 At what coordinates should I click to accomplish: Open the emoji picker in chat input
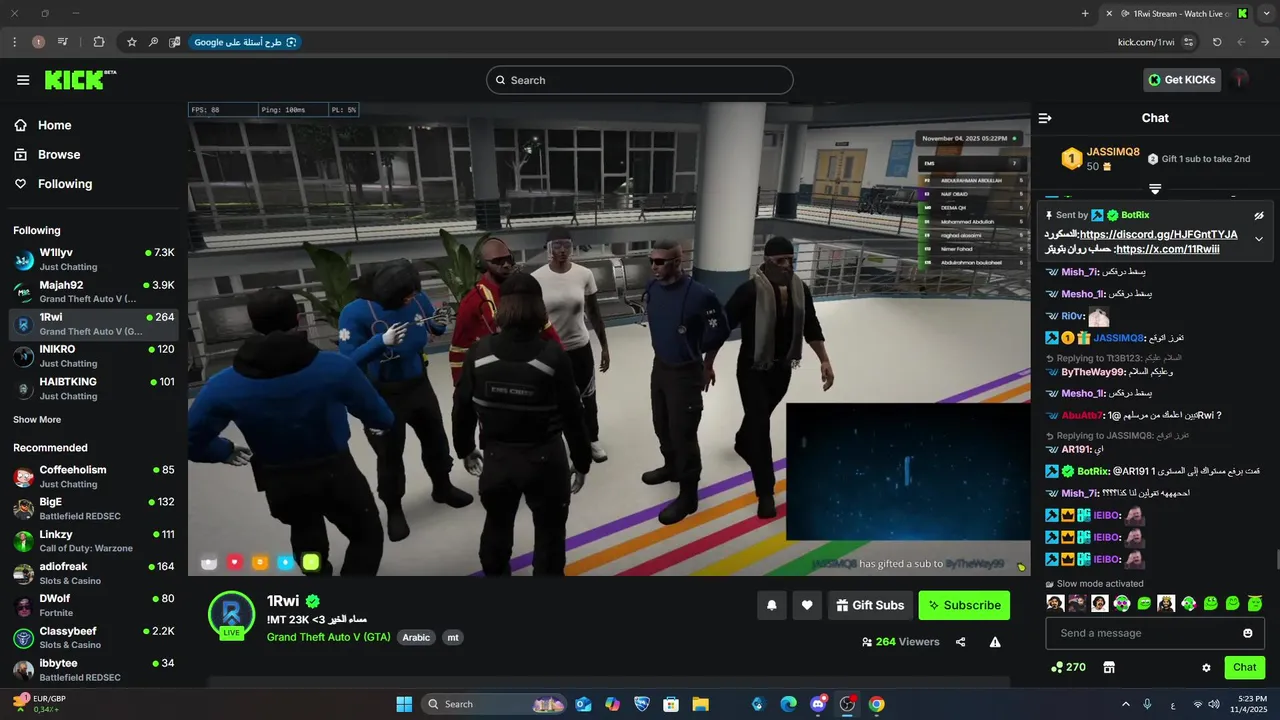[1248, 633]
